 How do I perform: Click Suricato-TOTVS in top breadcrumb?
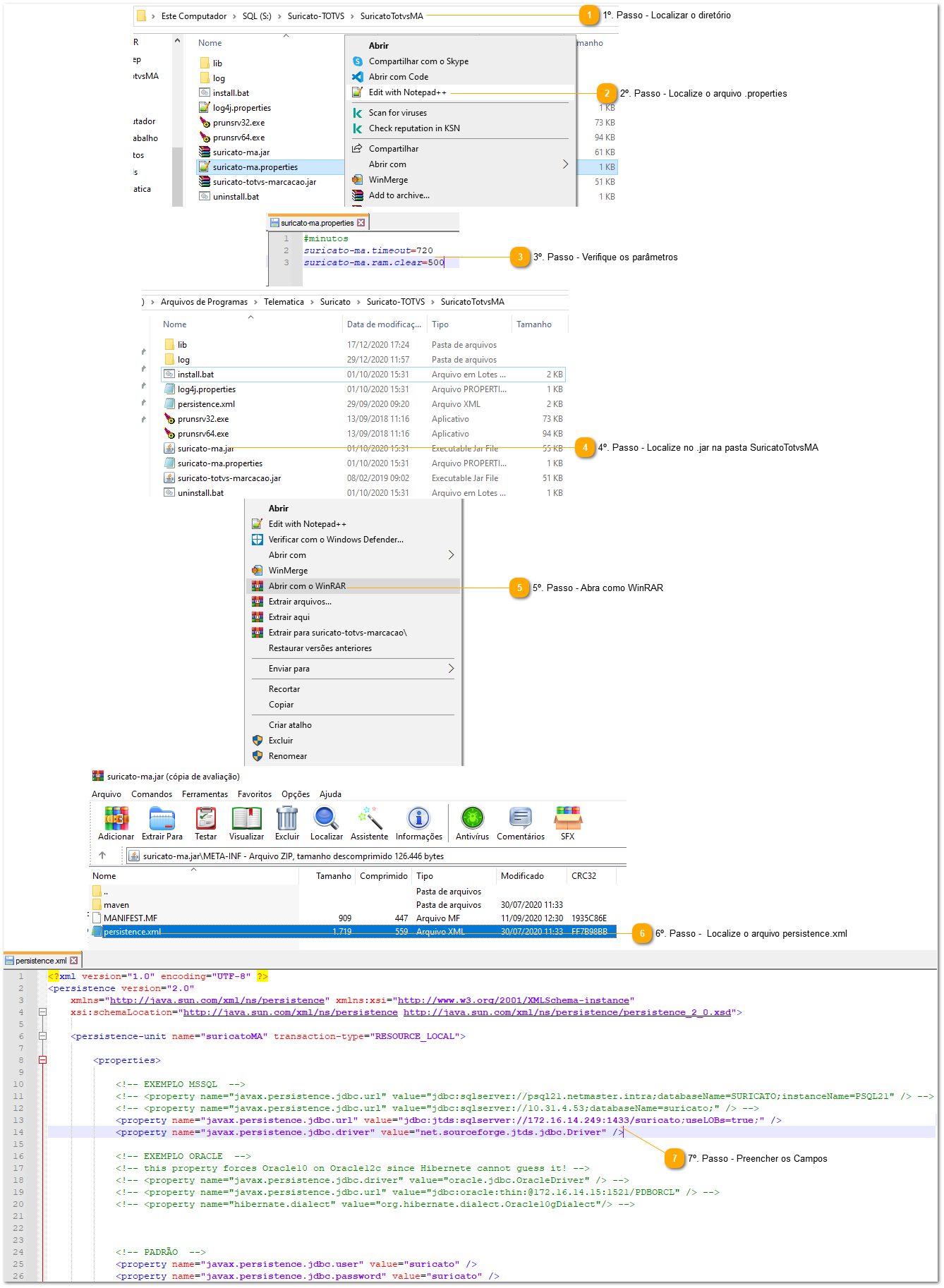pos(316,16)
